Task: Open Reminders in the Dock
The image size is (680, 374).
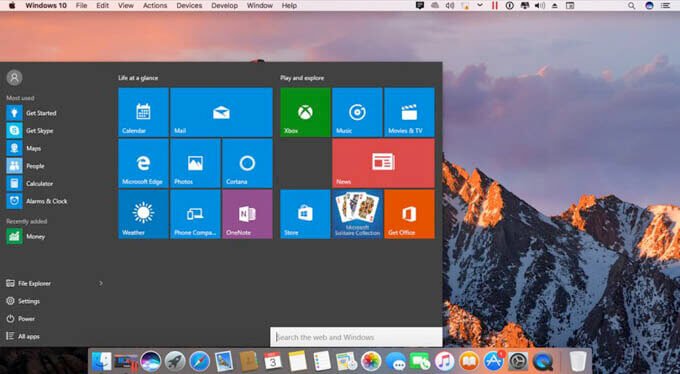Action: coord(322,361)
